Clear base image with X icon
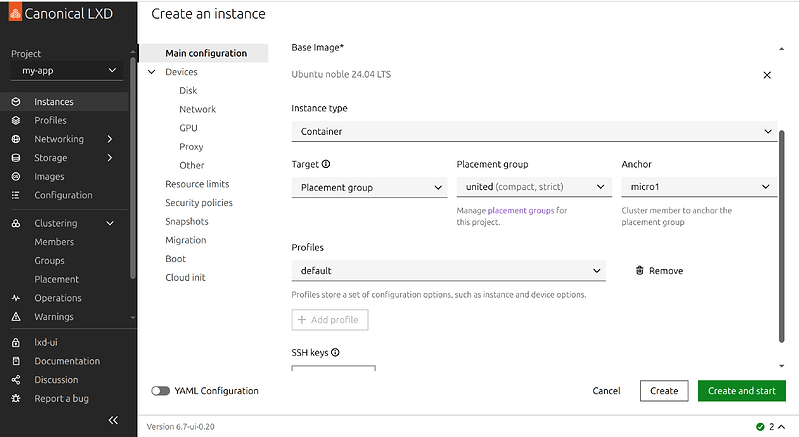This screenshot has width=799, height=437. [x=767, y=75]
